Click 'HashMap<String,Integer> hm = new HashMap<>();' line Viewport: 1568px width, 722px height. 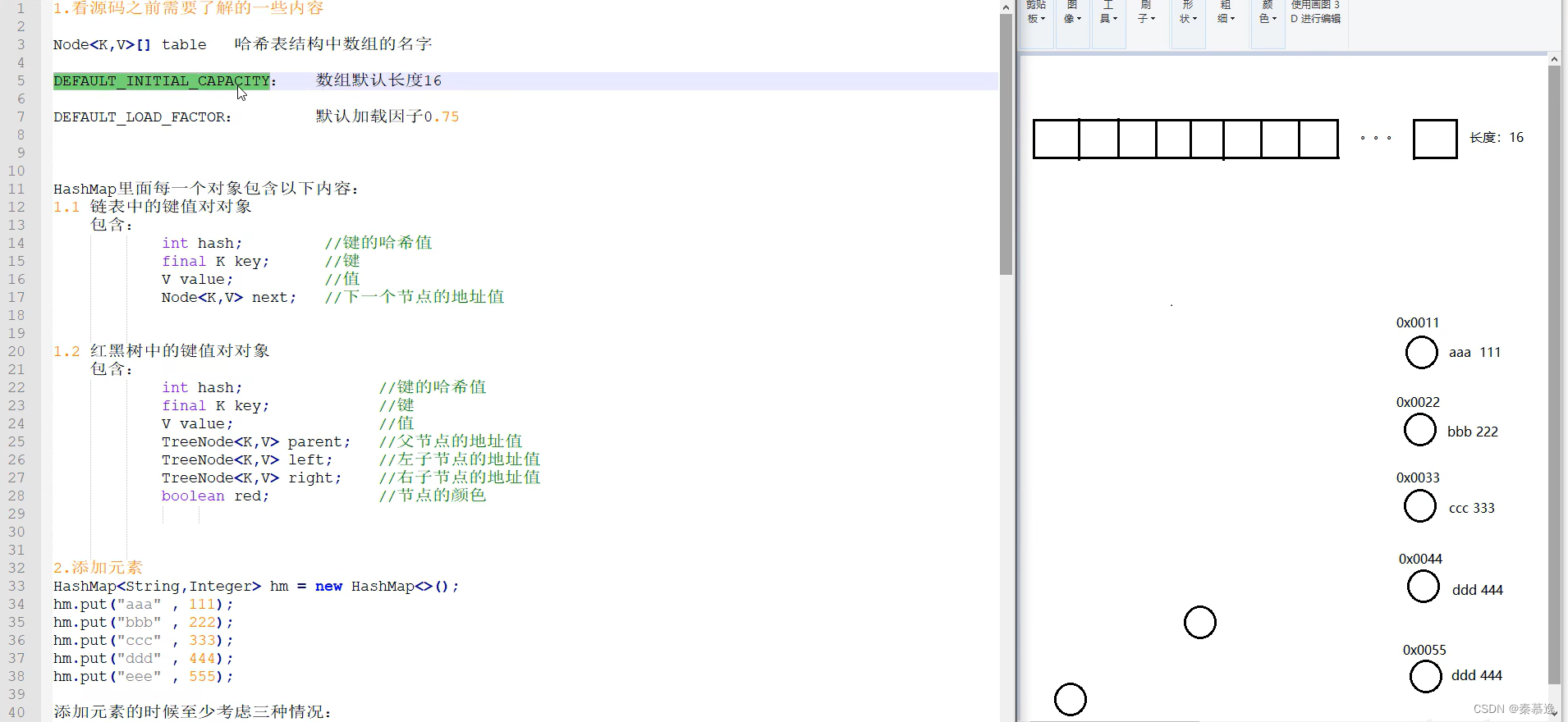coord(256,587)
